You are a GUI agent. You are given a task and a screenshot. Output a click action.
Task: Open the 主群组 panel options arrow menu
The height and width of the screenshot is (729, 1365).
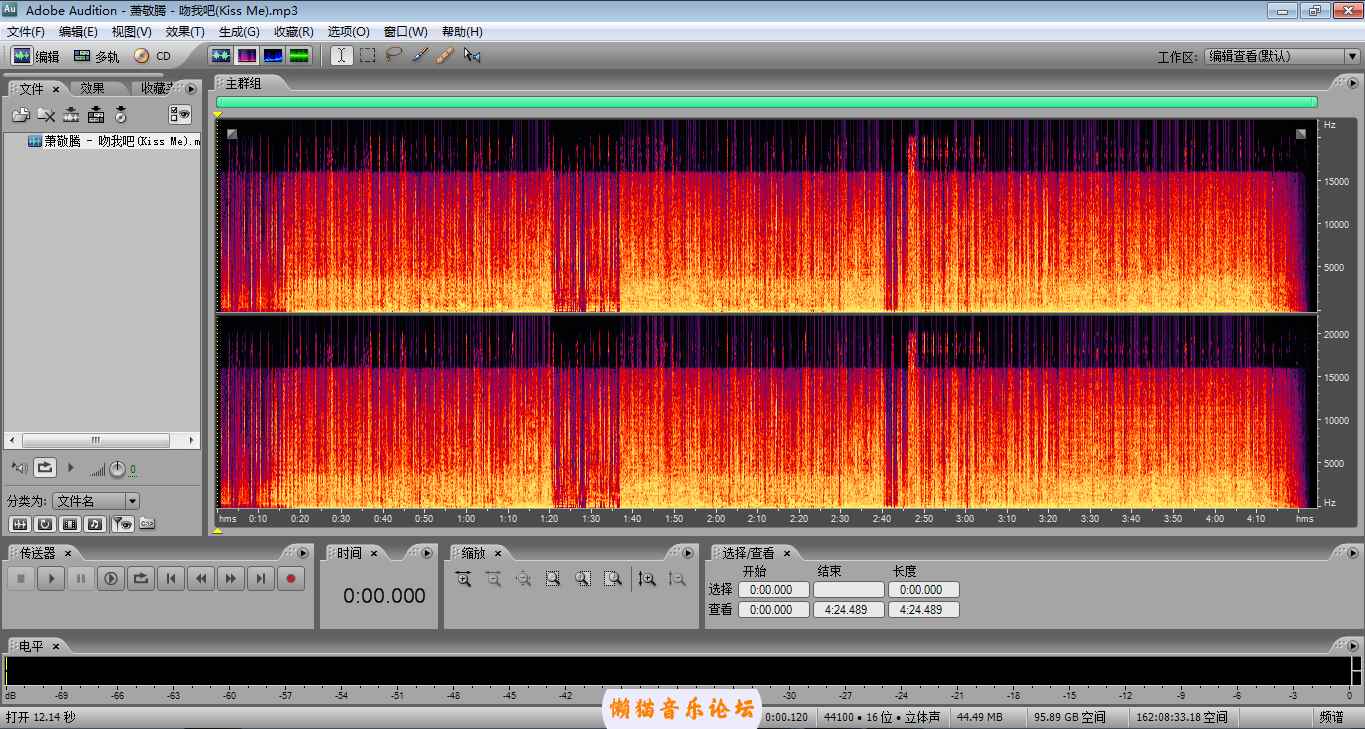click(x=1352, y=83)
